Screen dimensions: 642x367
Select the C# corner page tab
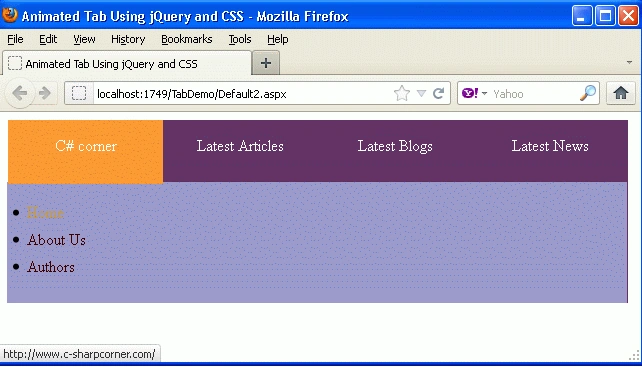(x=86, y=152)
